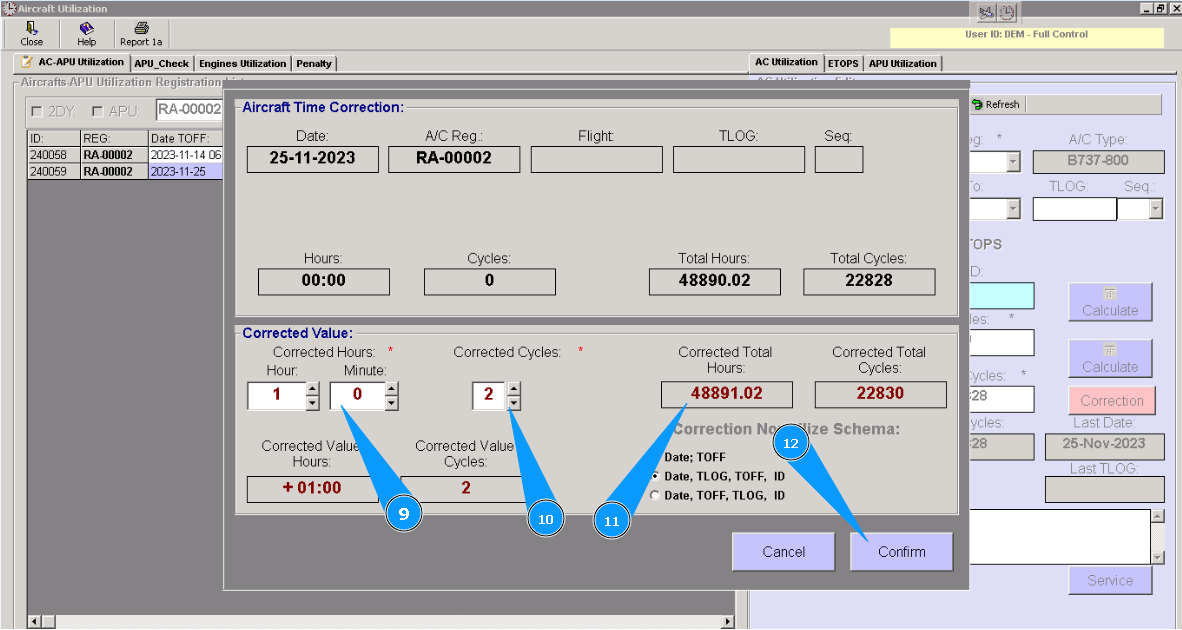1182x630 pixels.
Task: Select row with ID 240059
Action: tap(126, 171)
